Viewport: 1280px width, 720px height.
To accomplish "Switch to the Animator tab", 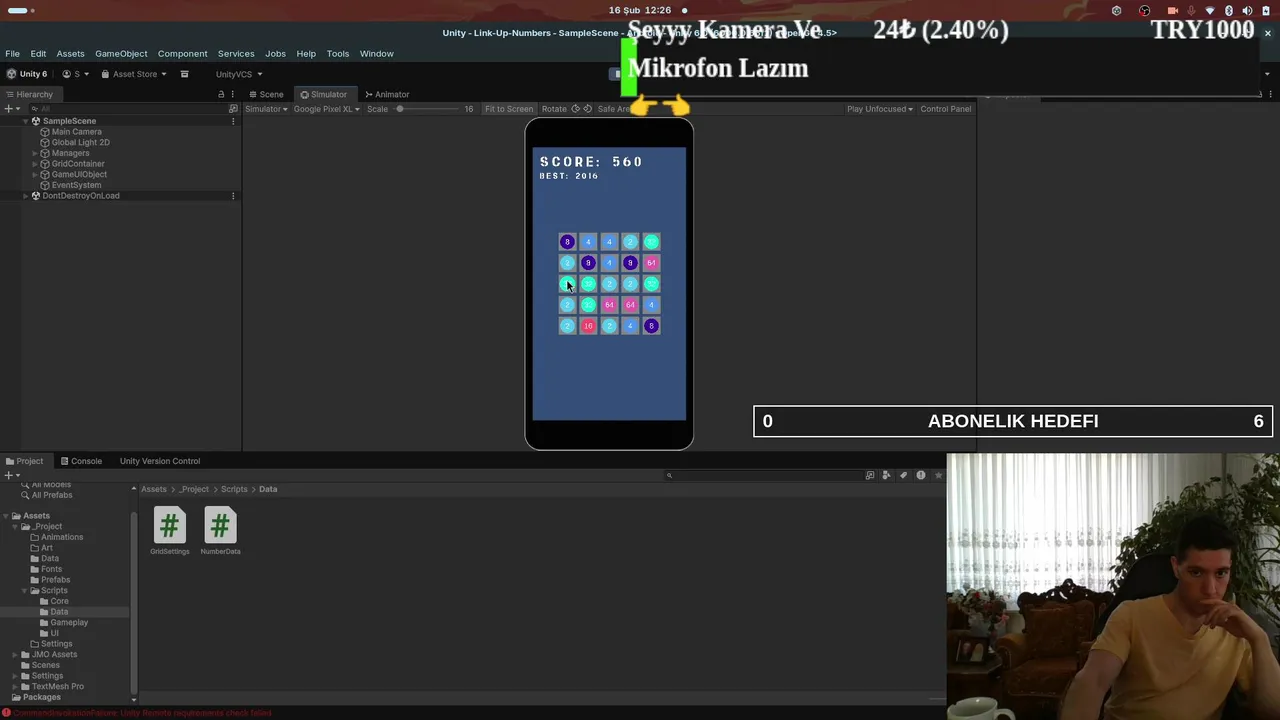I will 387,94.
